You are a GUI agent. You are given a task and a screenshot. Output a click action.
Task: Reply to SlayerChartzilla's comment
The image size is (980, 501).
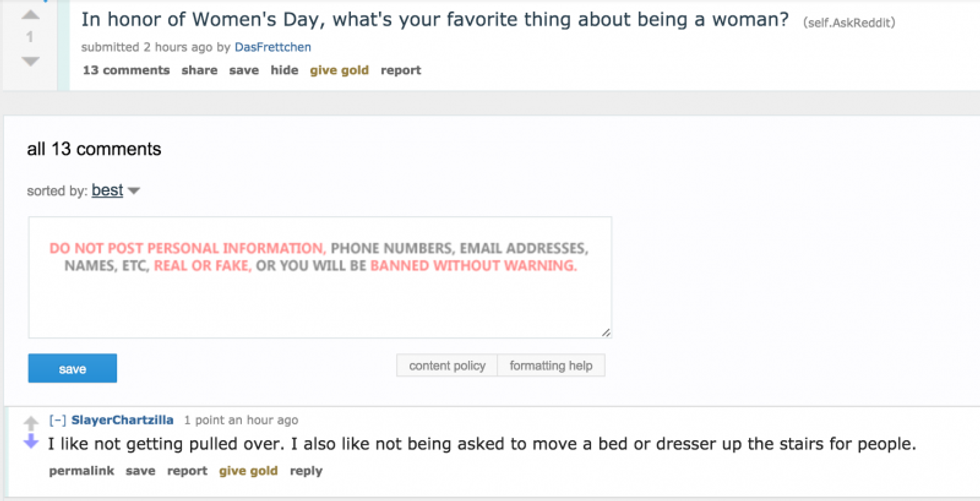(306, 471)
